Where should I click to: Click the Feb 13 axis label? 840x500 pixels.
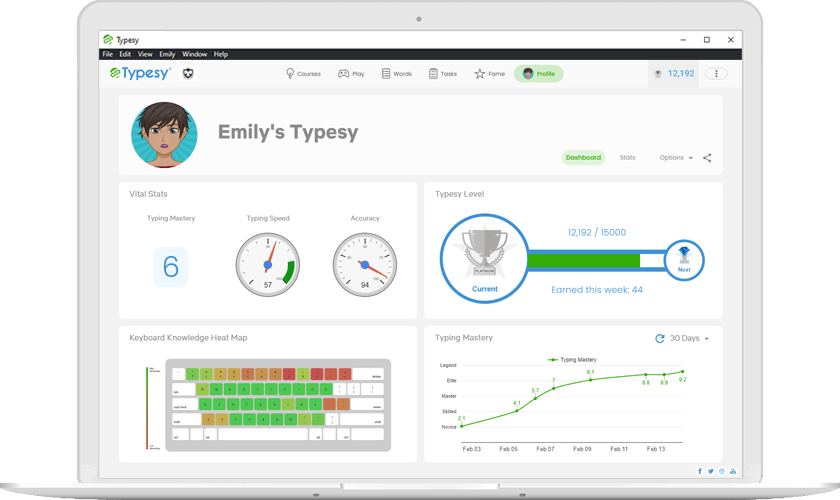coord(656,449)
